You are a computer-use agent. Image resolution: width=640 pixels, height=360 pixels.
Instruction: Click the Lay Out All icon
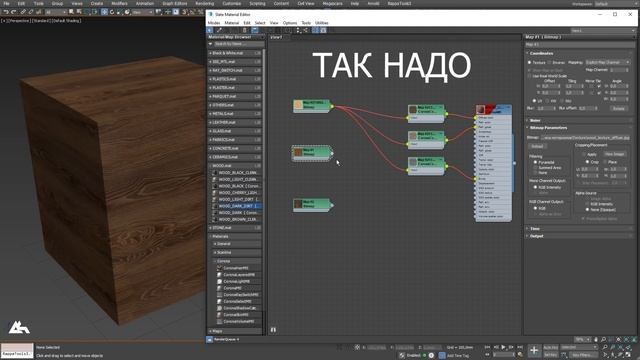[298, 30]
